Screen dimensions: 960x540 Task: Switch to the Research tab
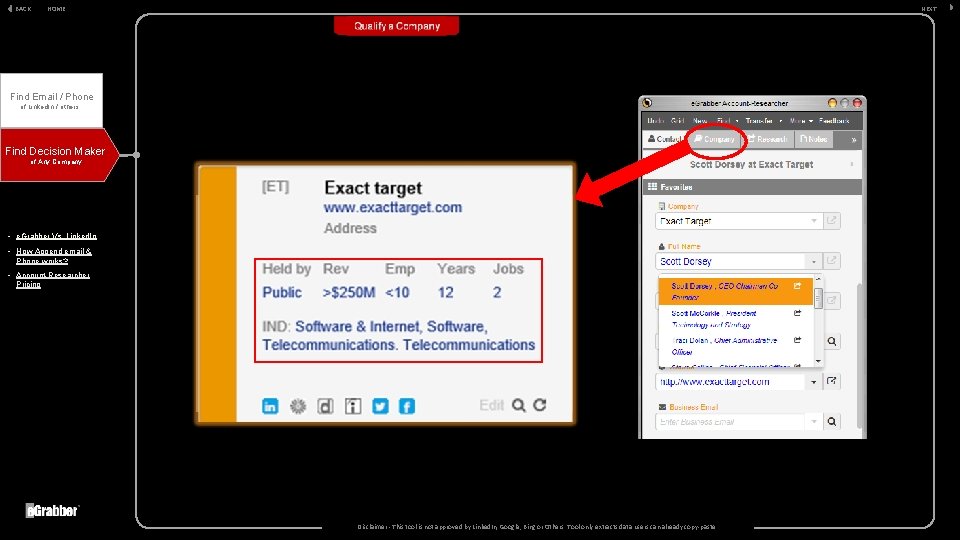tap(767, 139)
